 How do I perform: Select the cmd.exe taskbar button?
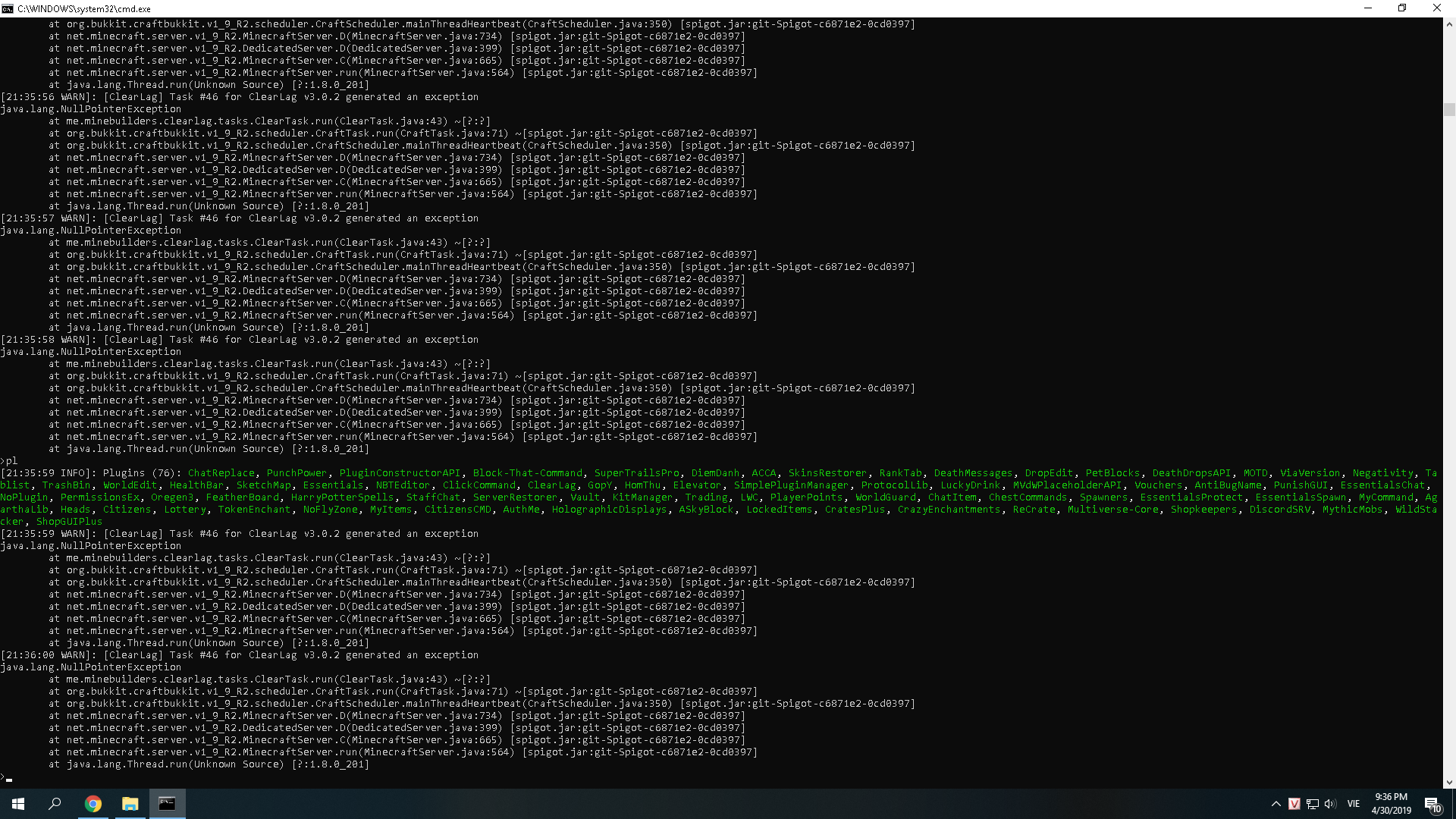pos(167,804)
